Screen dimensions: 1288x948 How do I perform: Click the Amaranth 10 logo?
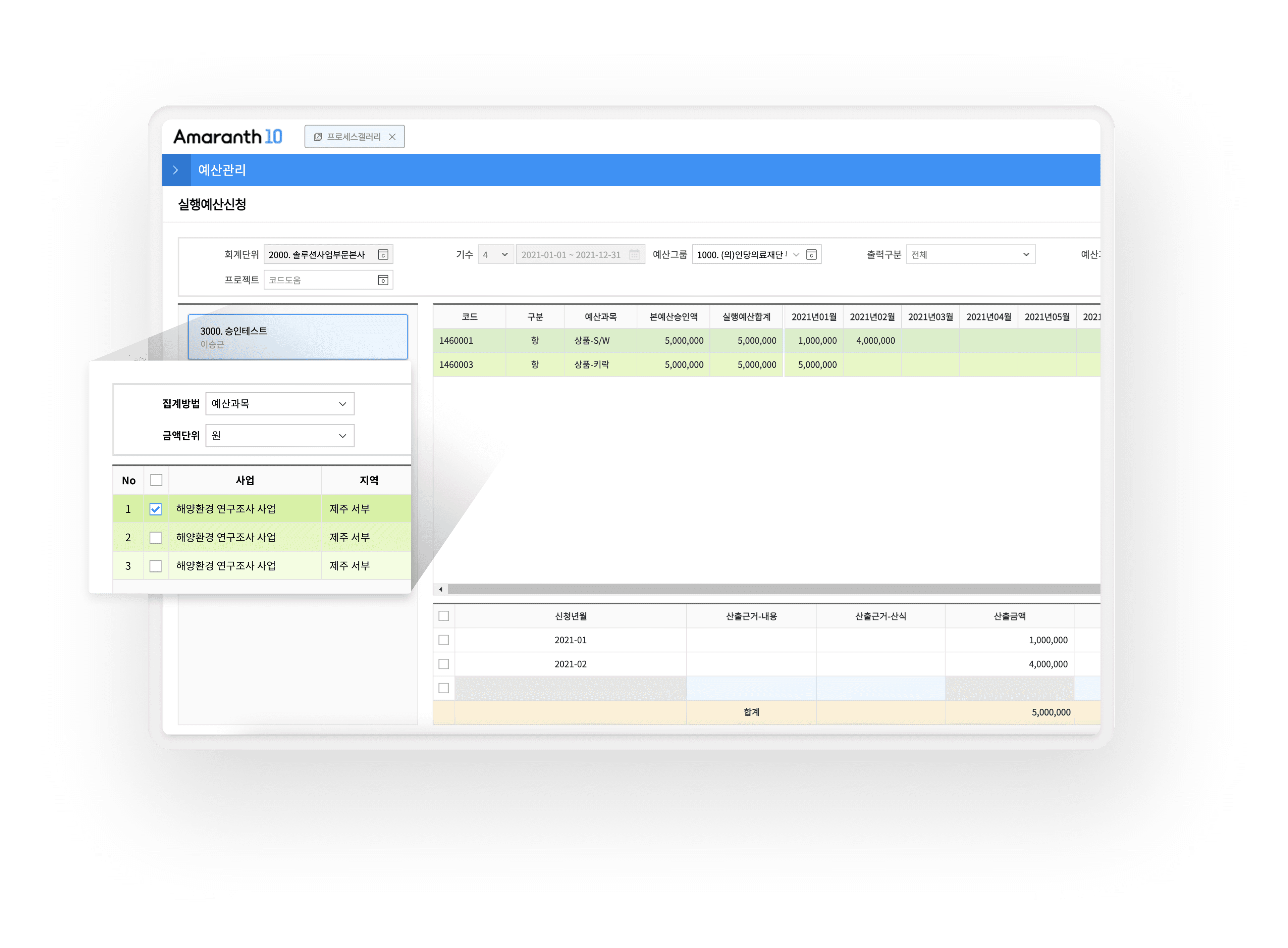[228, 137]
